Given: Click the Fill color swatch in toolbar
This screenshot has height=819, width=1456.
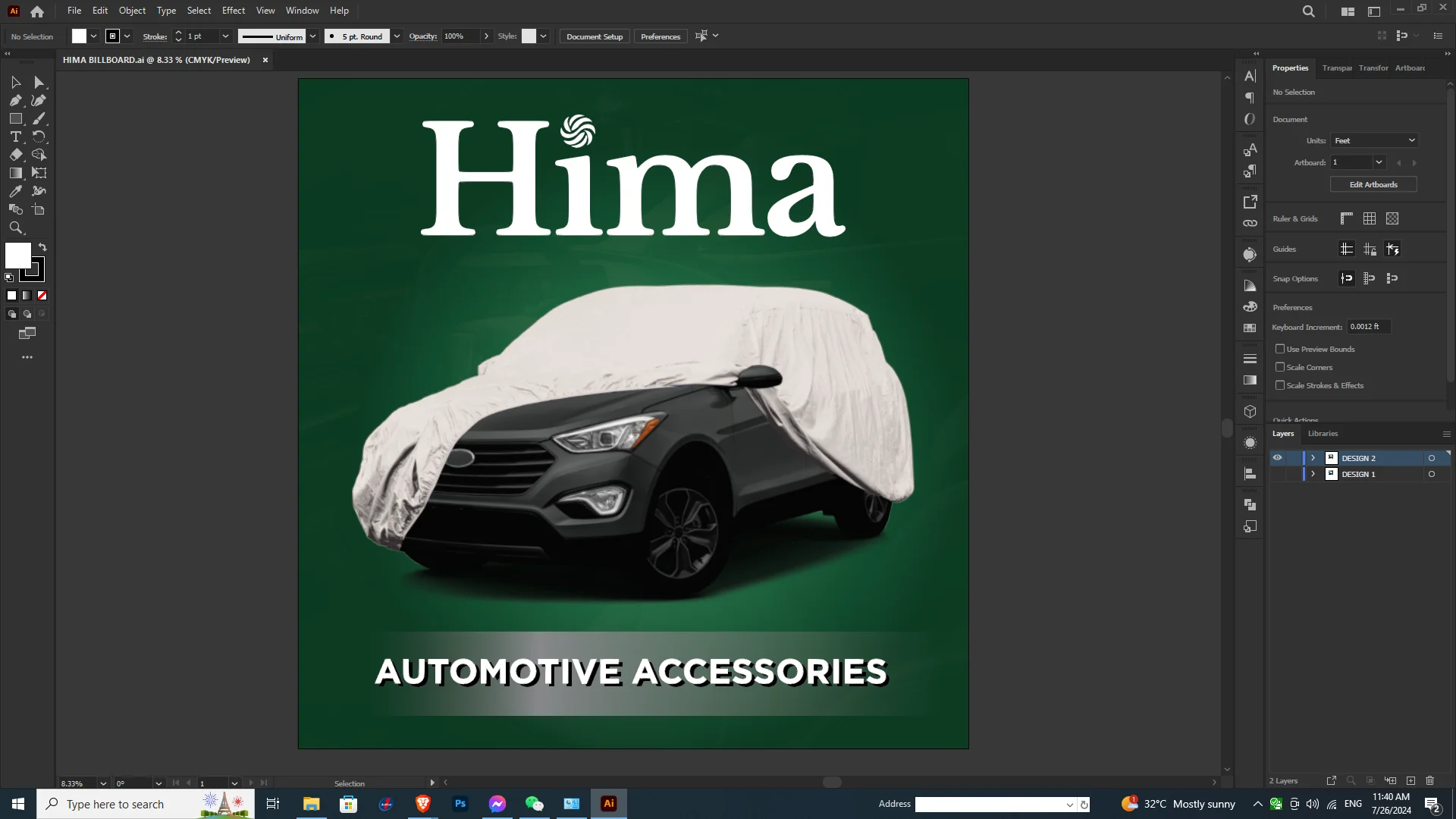Looking at the screenshot, I should (x=18, y=256).
